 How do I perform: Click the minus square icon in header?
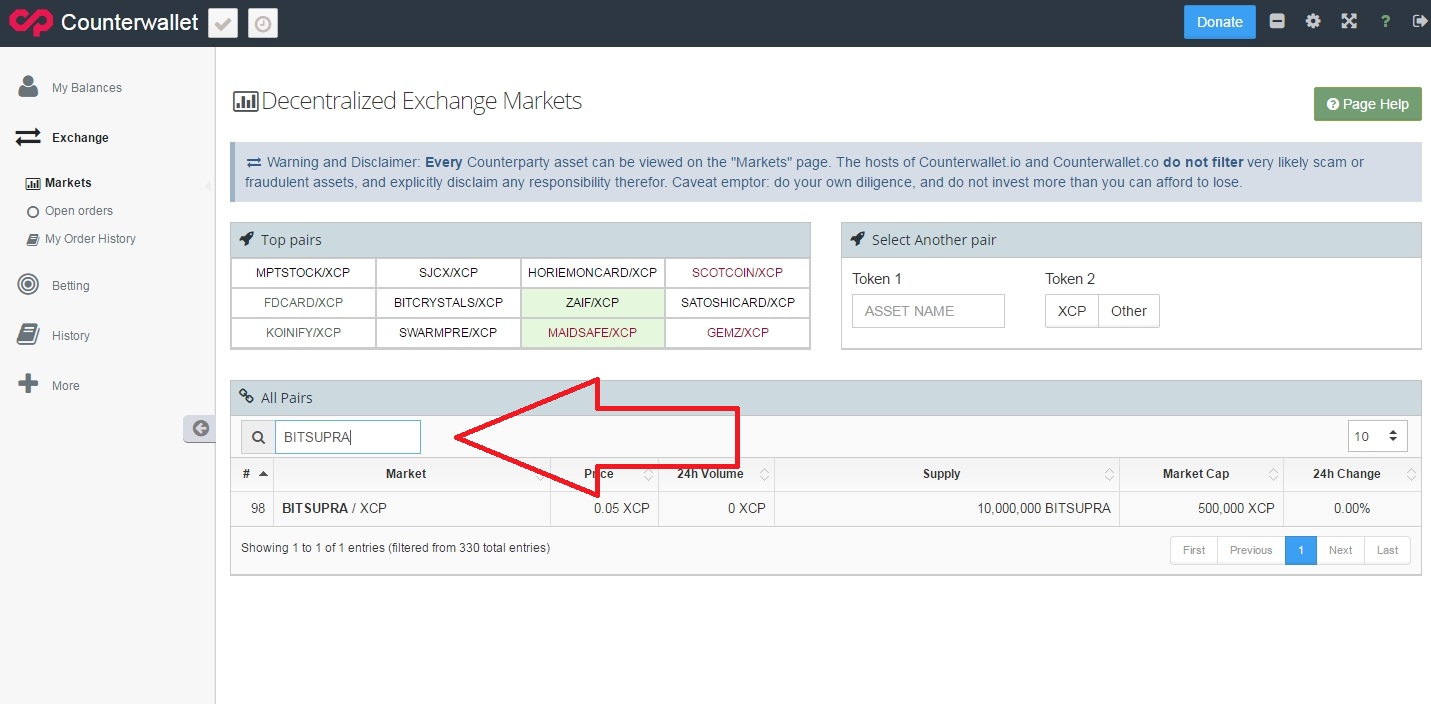(1277, 21)
